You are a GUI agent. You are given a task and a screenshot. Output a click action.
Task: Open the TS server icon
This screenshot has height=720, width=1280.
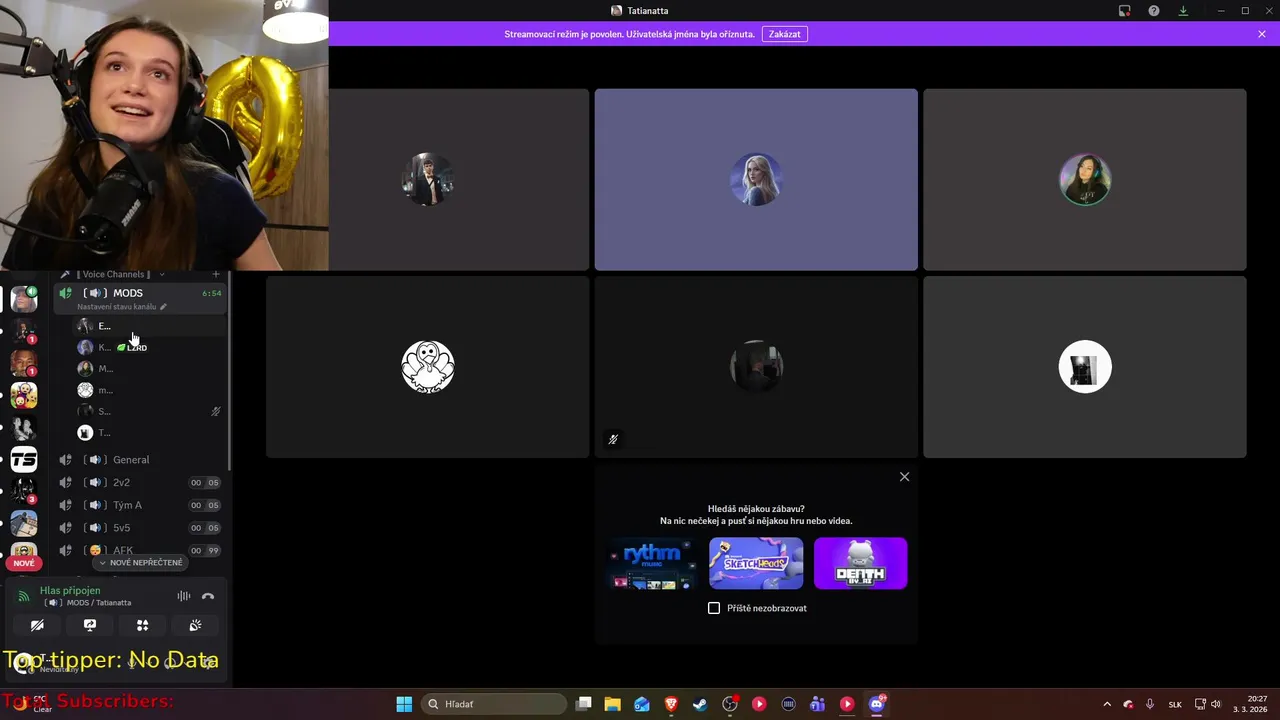(24, 460)
